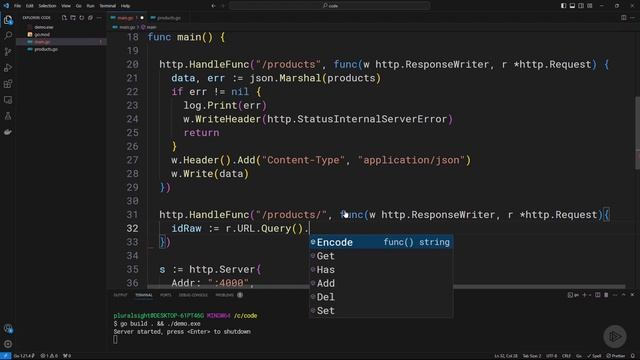The image size is (640, 360).
Task: Maximize the panel size with chevron
Action: (x=623, y=295)
